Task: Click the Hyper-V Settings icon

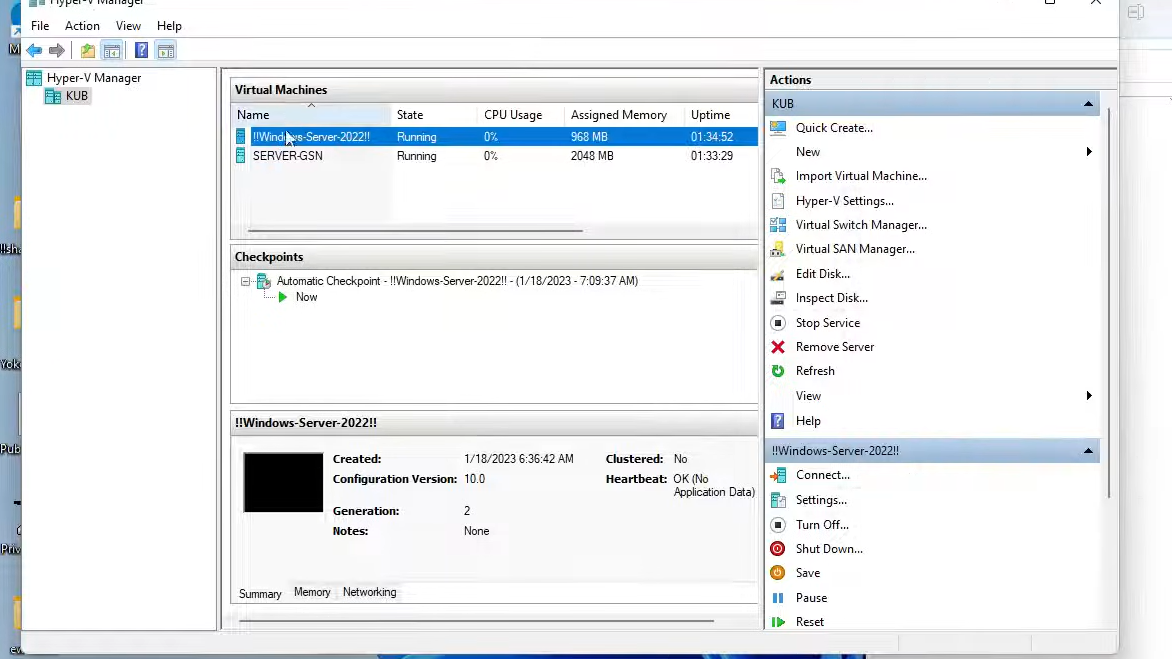Action: 778,201
